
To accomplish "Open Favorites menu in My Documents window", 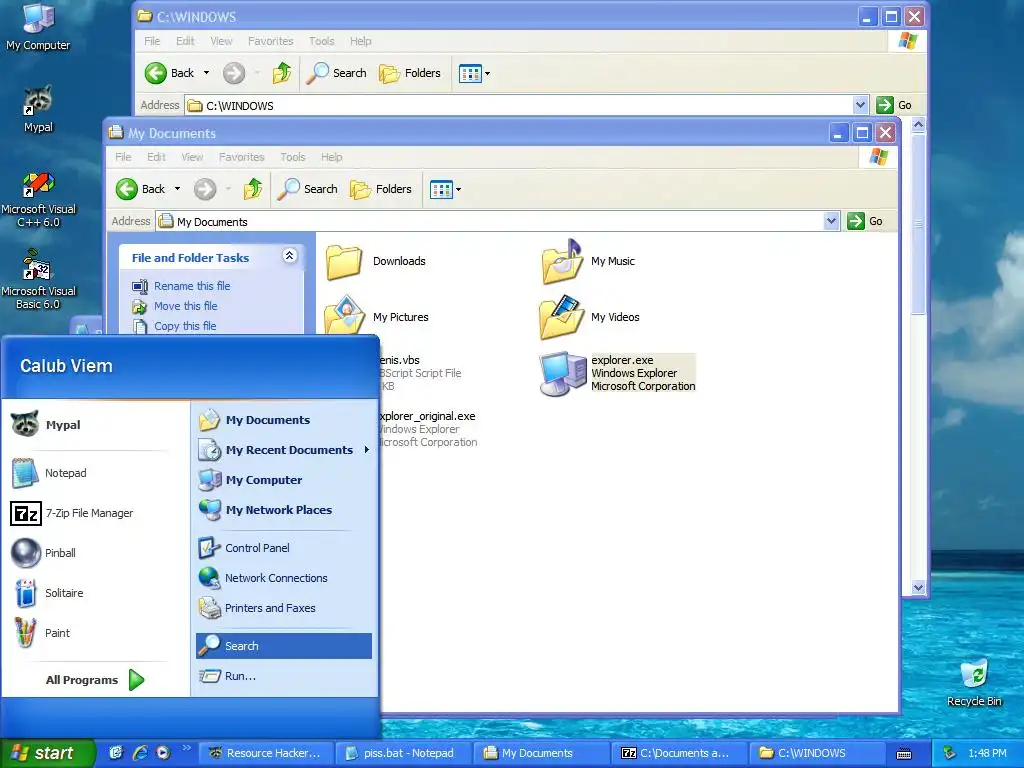I will point(242,157).
